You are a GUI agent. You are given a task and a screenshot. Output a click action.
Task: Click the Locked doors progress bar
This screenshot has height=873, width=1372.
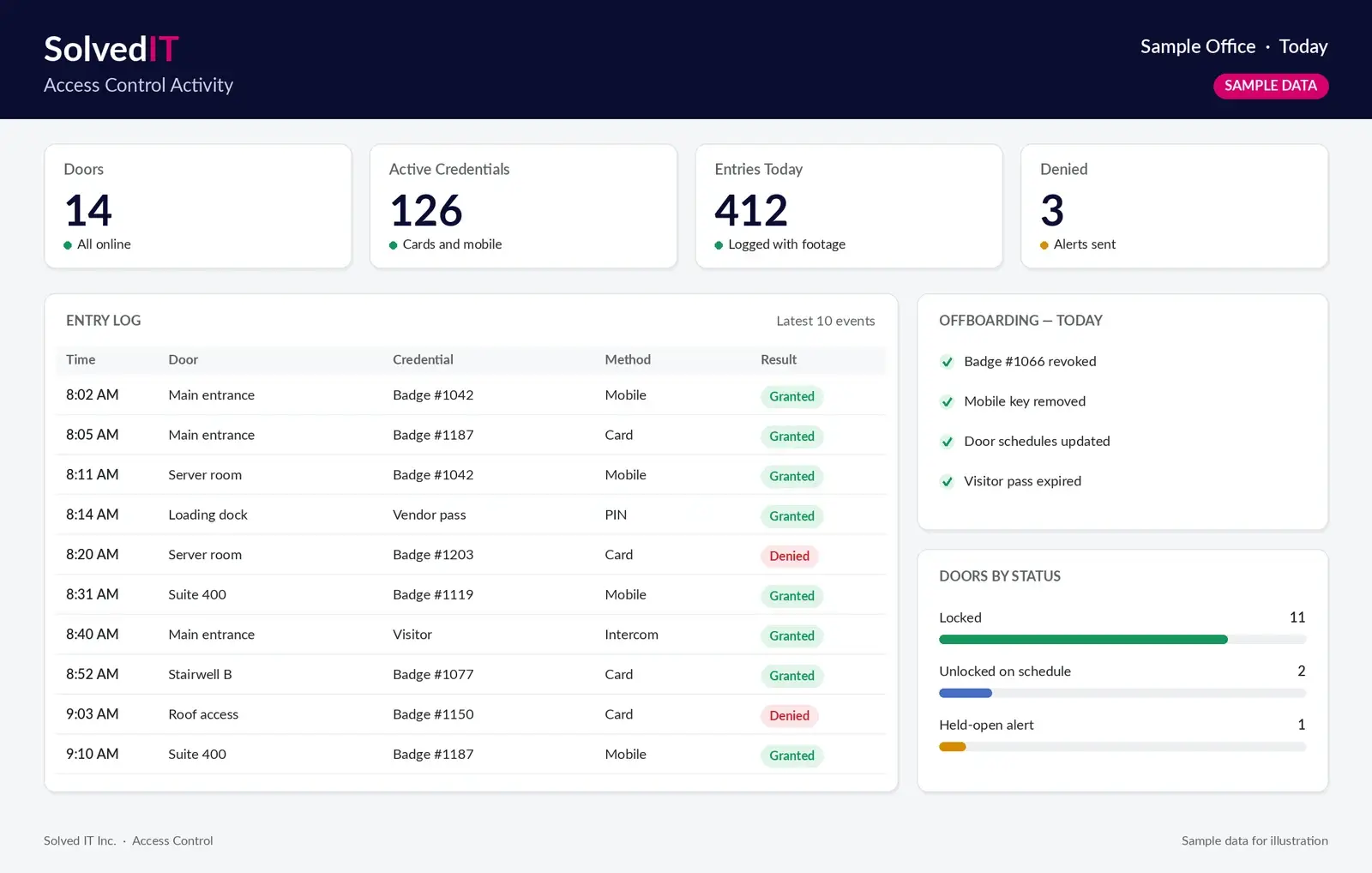[x=1122, y=640]
